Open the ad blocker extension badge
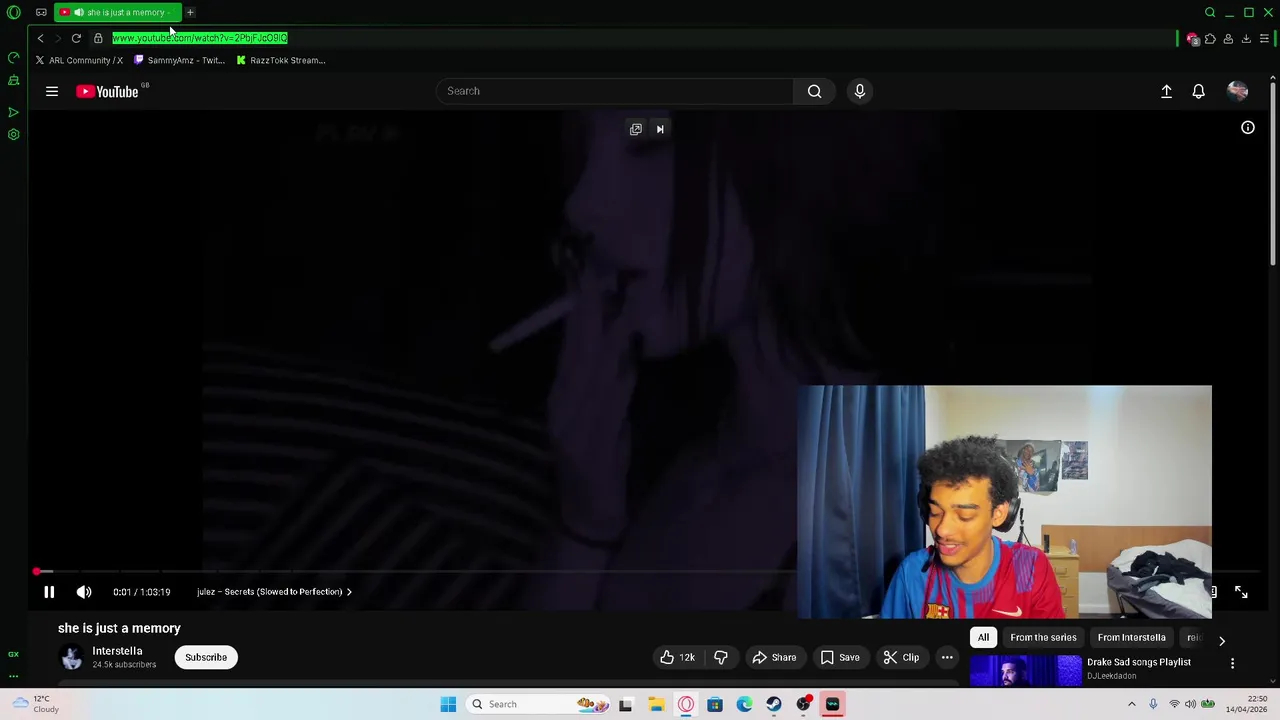Viewport: 1280px width, 720px height. [1192, 39]
